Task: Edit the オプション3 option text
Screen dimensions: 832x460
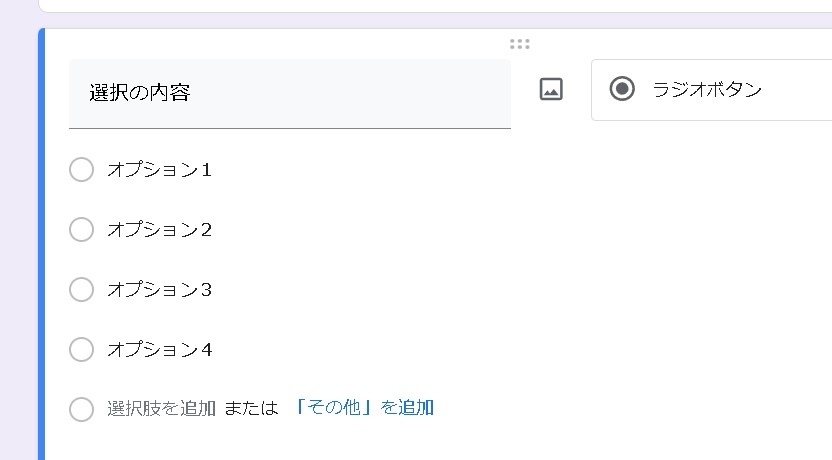Action: pyautogui.click(x=160, y=290)
